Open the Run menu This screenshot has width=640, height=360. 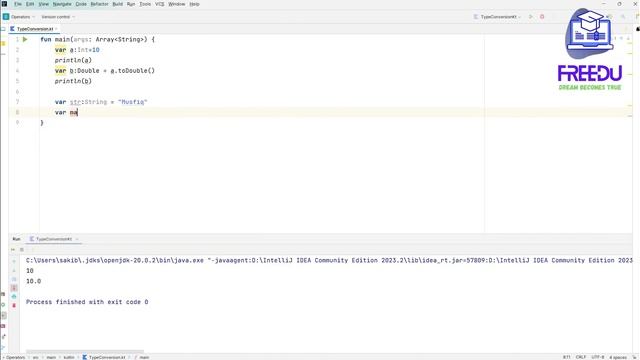131,4
